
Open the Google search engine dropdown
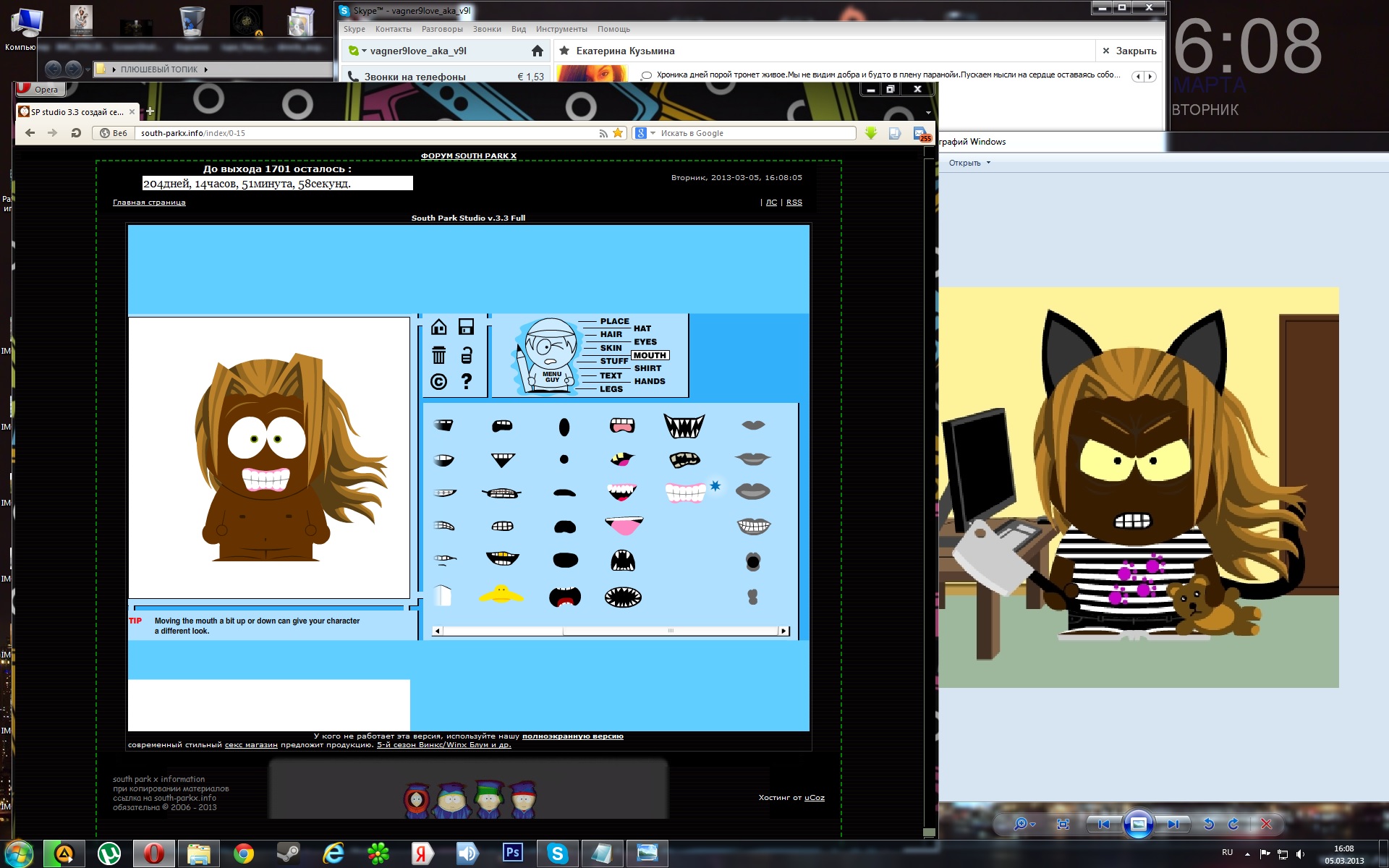(653, 133)
